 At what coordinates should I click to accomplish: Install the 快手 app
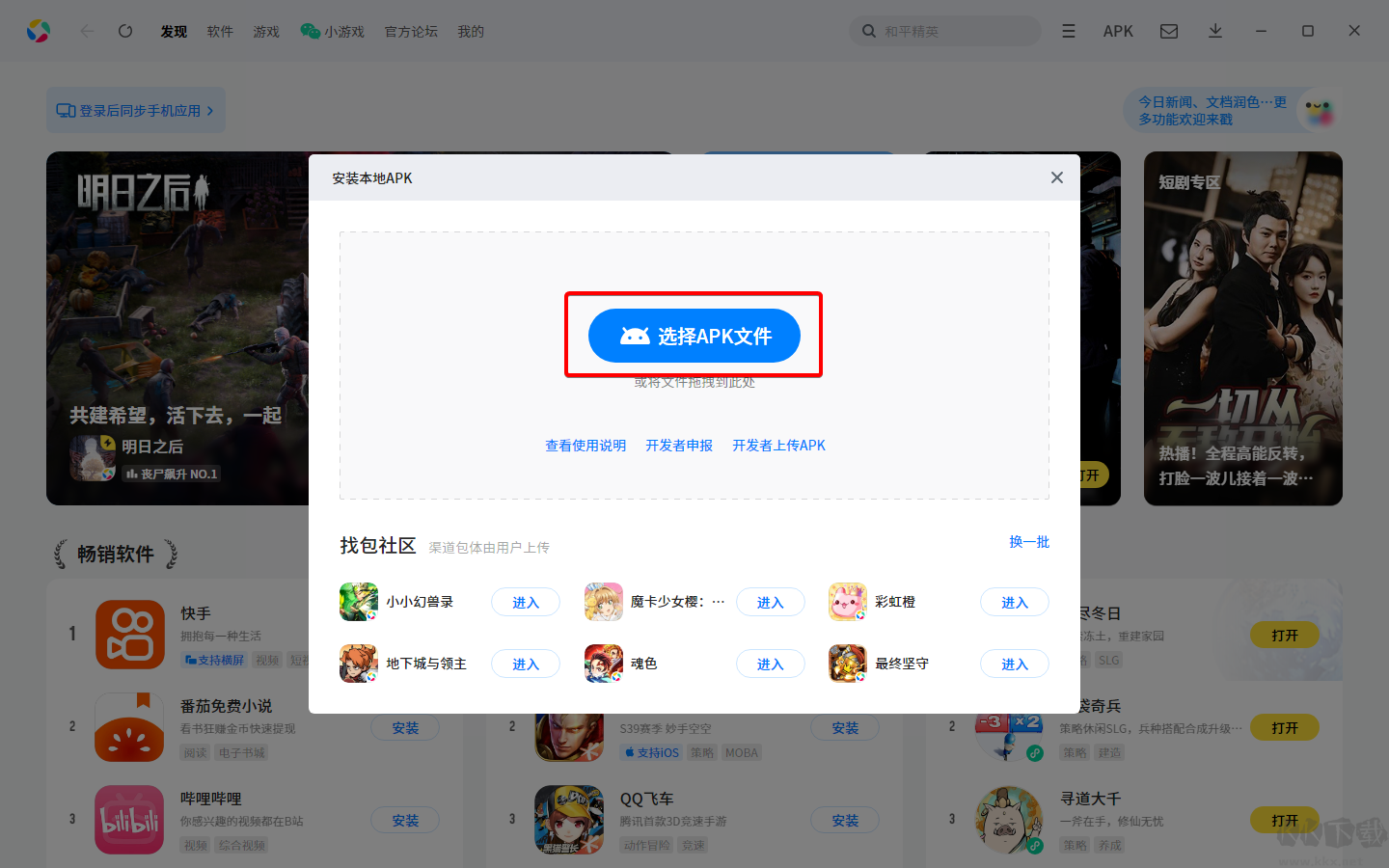click(404, 635)
